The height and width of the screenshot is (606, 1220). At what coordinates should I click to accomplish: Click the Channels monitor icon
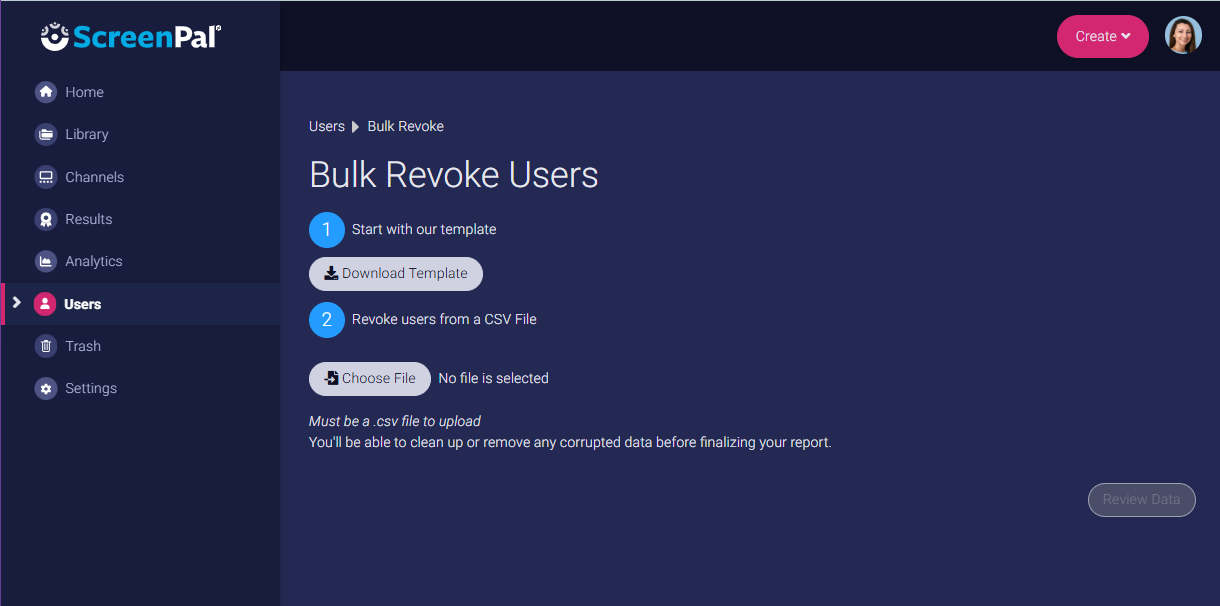pos(46,177)
